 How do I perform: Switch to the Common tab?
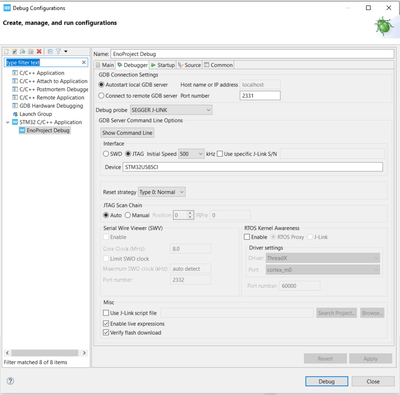[x=218, y=65]
